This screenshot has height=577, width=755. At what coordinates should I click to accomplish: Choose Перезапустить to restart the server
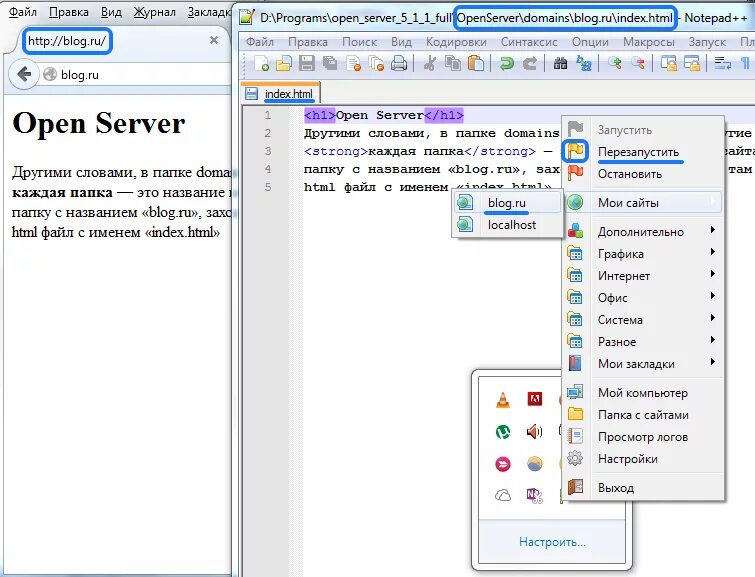tap(643, 152)
